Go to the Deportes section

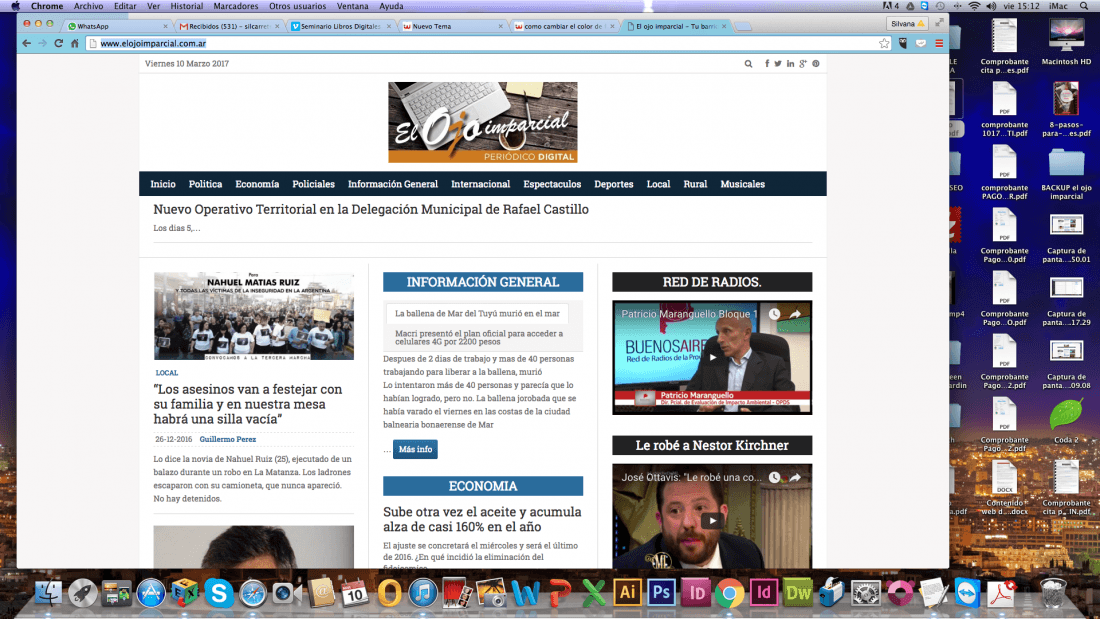pyautogui.click(x=614, y=184)
